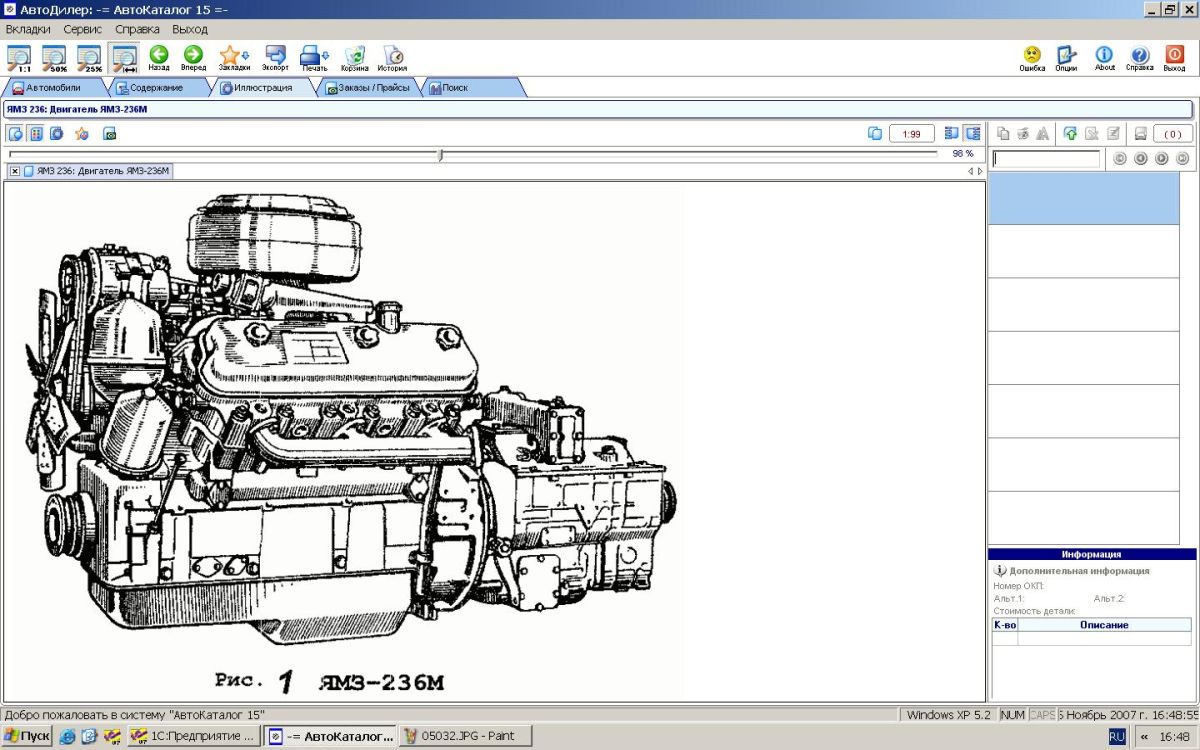
Task: Click the copy icon in parts panel
Action: (x=1003, y=133)
